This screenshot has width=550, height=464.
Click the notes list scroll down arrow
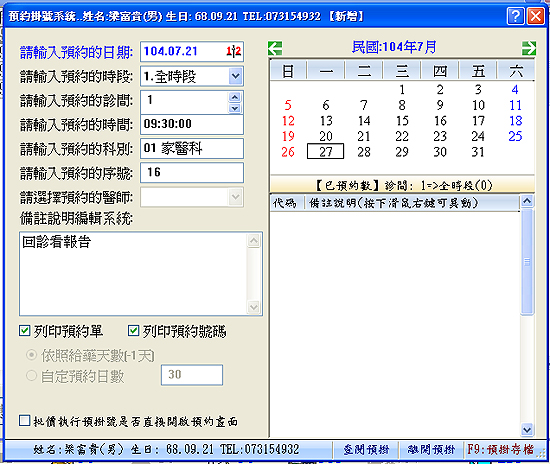click(x=527, y=430)
